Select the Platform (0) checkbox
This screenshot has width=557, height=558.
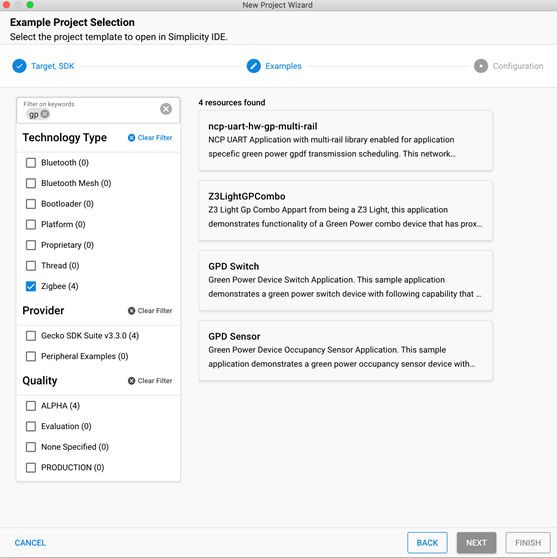click(x=31, y=225)
